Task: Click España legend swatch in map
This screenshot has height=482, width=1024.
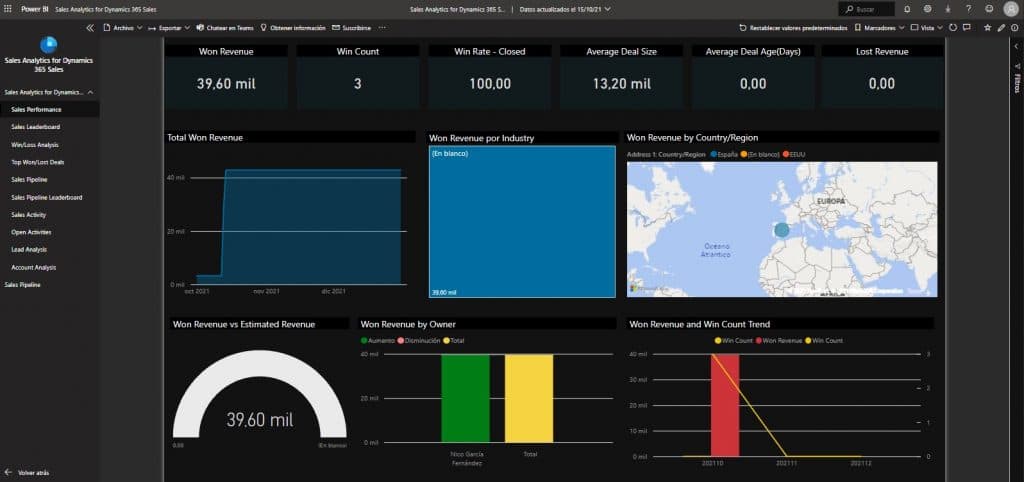Action: tap(714, 155)
